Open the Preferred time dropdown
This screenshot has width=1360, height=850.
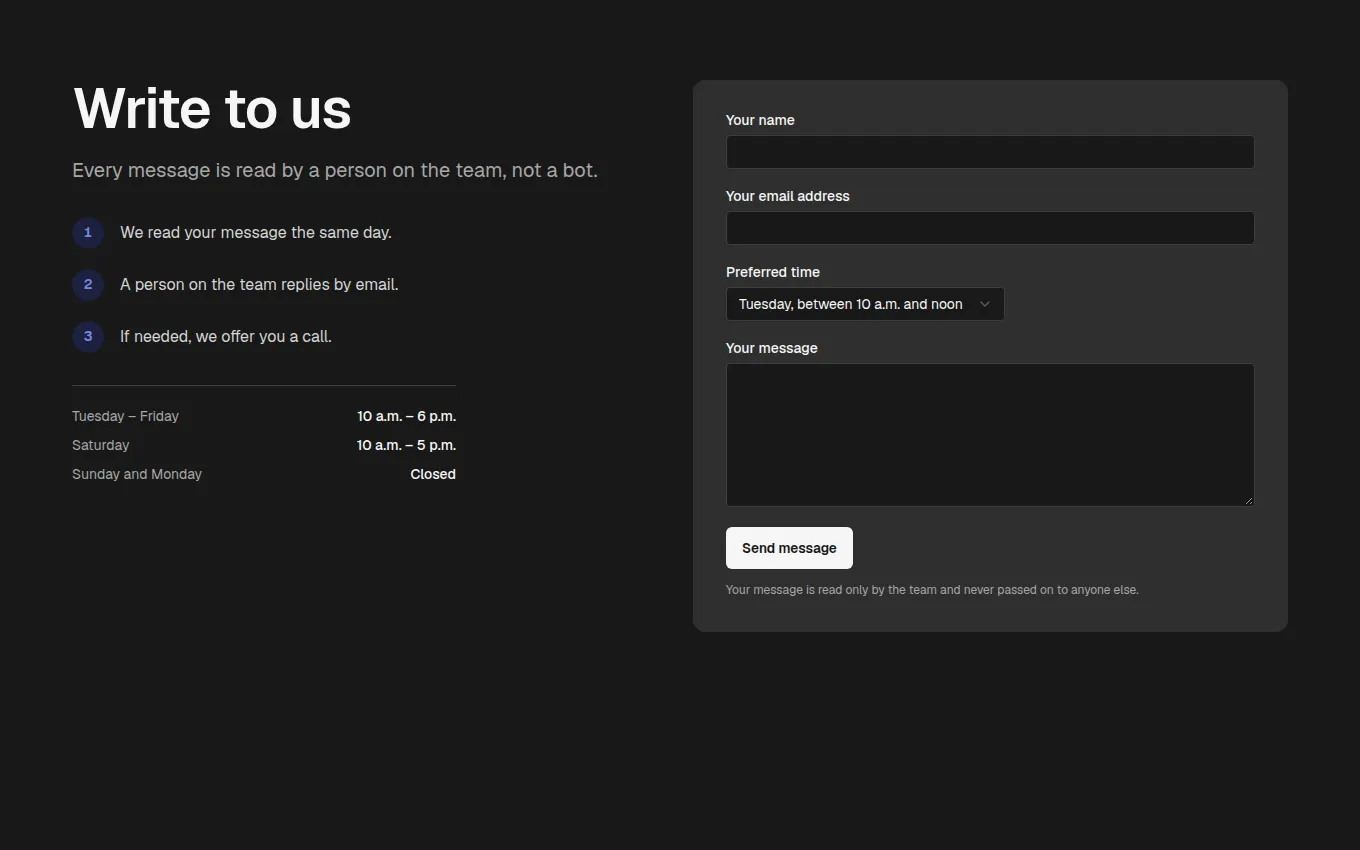(x=865, y=304)
